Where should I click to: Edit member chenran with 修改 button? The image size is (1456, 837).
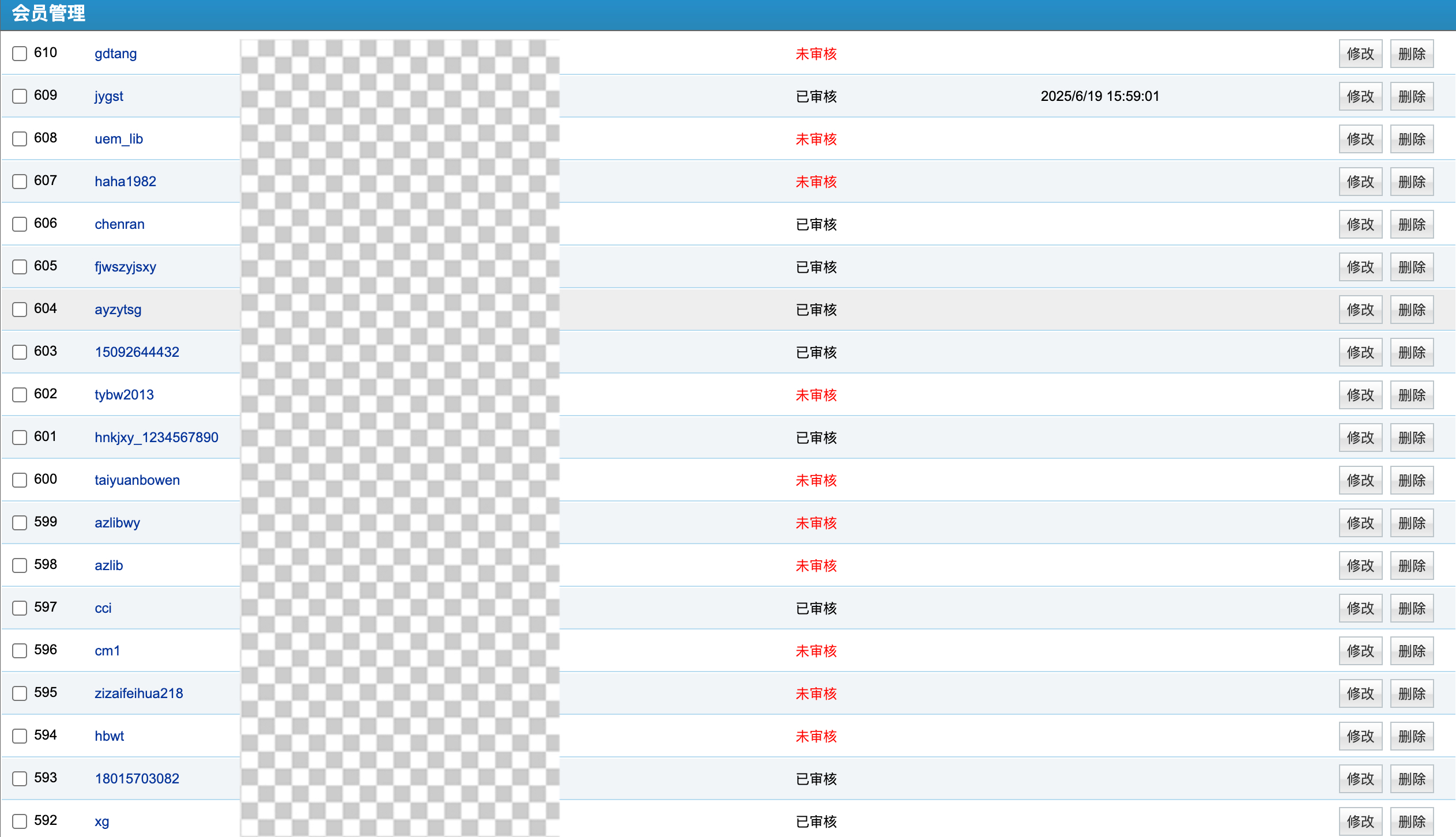click(x=1360, y=224)
